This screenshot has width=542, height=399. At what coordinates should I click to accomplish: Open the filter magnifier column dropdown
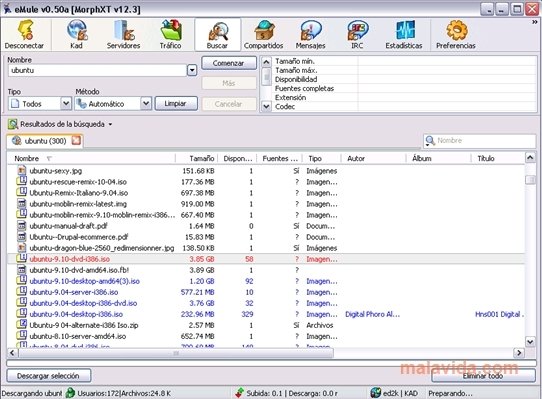[x=430, y=140]
